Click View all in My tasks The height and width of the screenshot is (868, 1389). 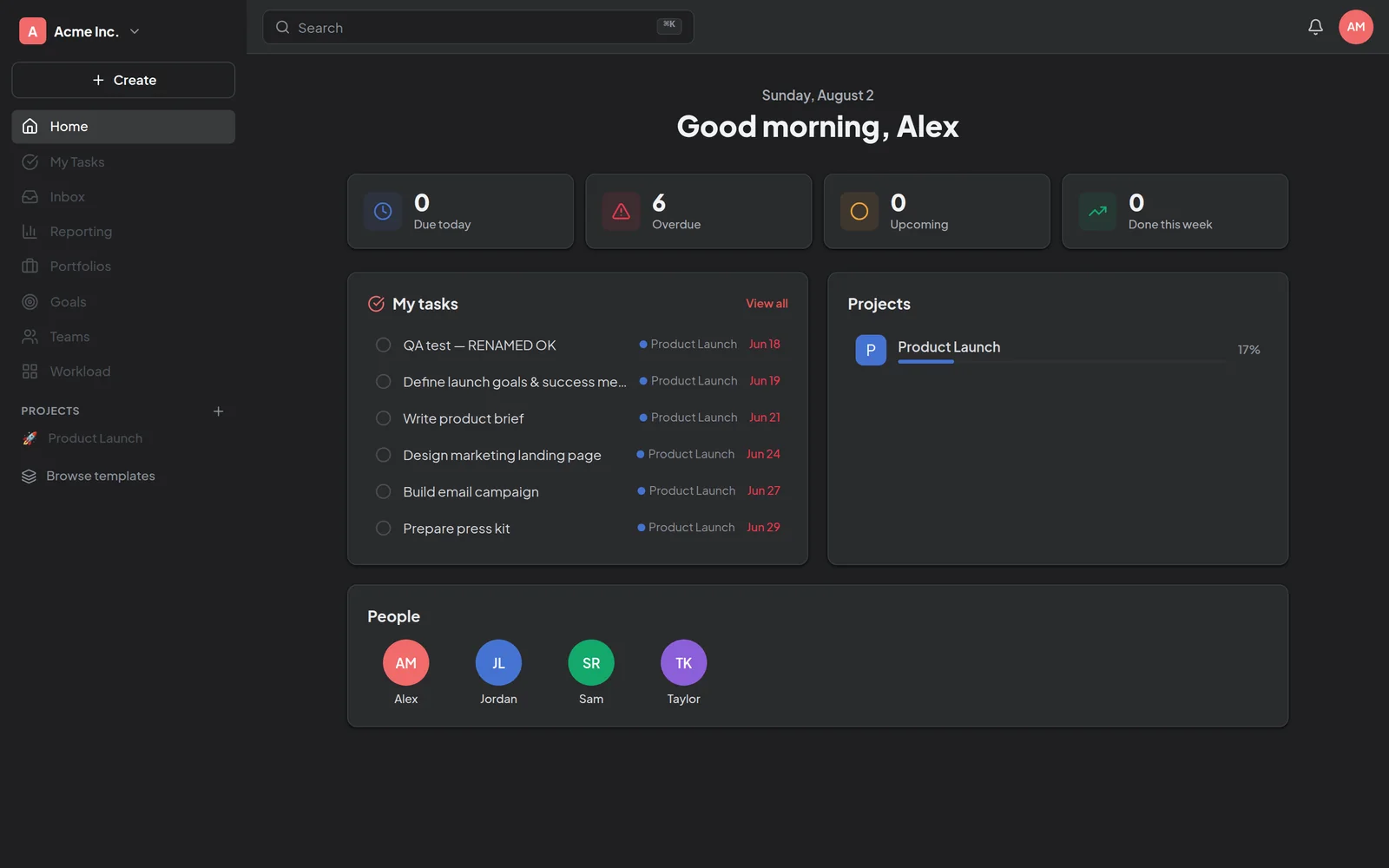point(767,304)
